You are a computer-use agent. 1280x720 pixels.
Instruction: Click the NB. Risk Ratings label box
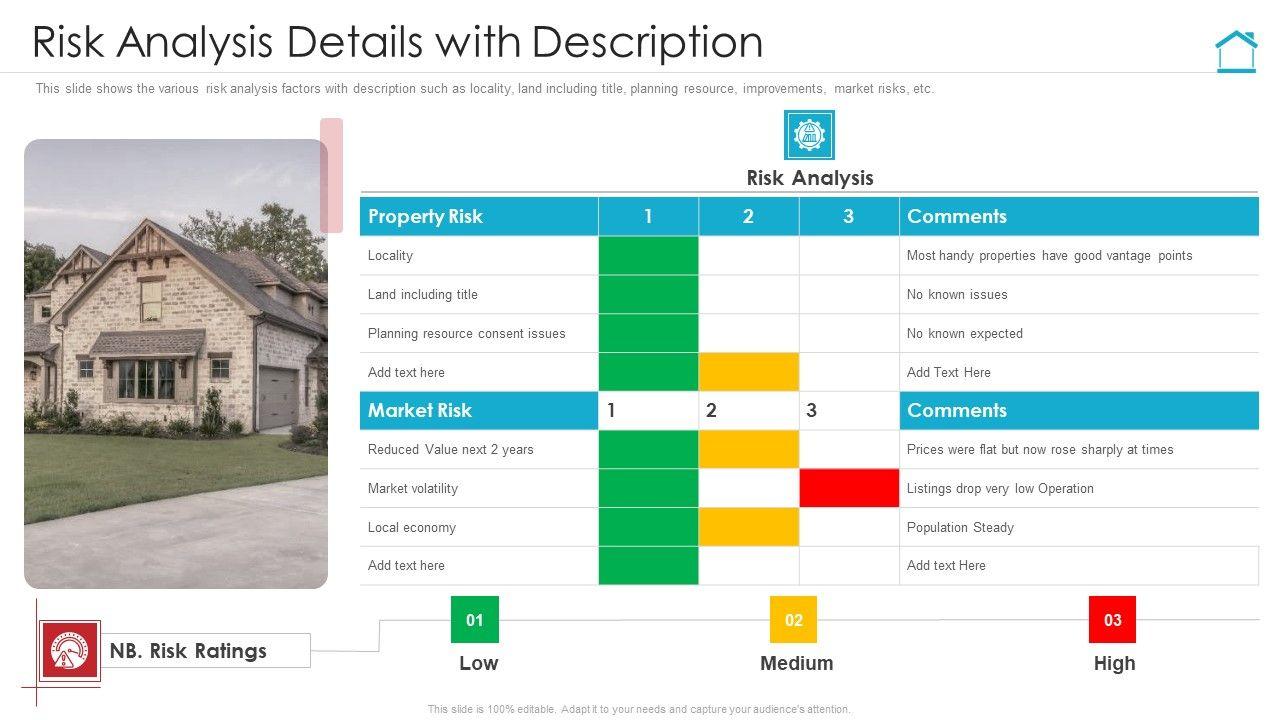click(206, 651)
